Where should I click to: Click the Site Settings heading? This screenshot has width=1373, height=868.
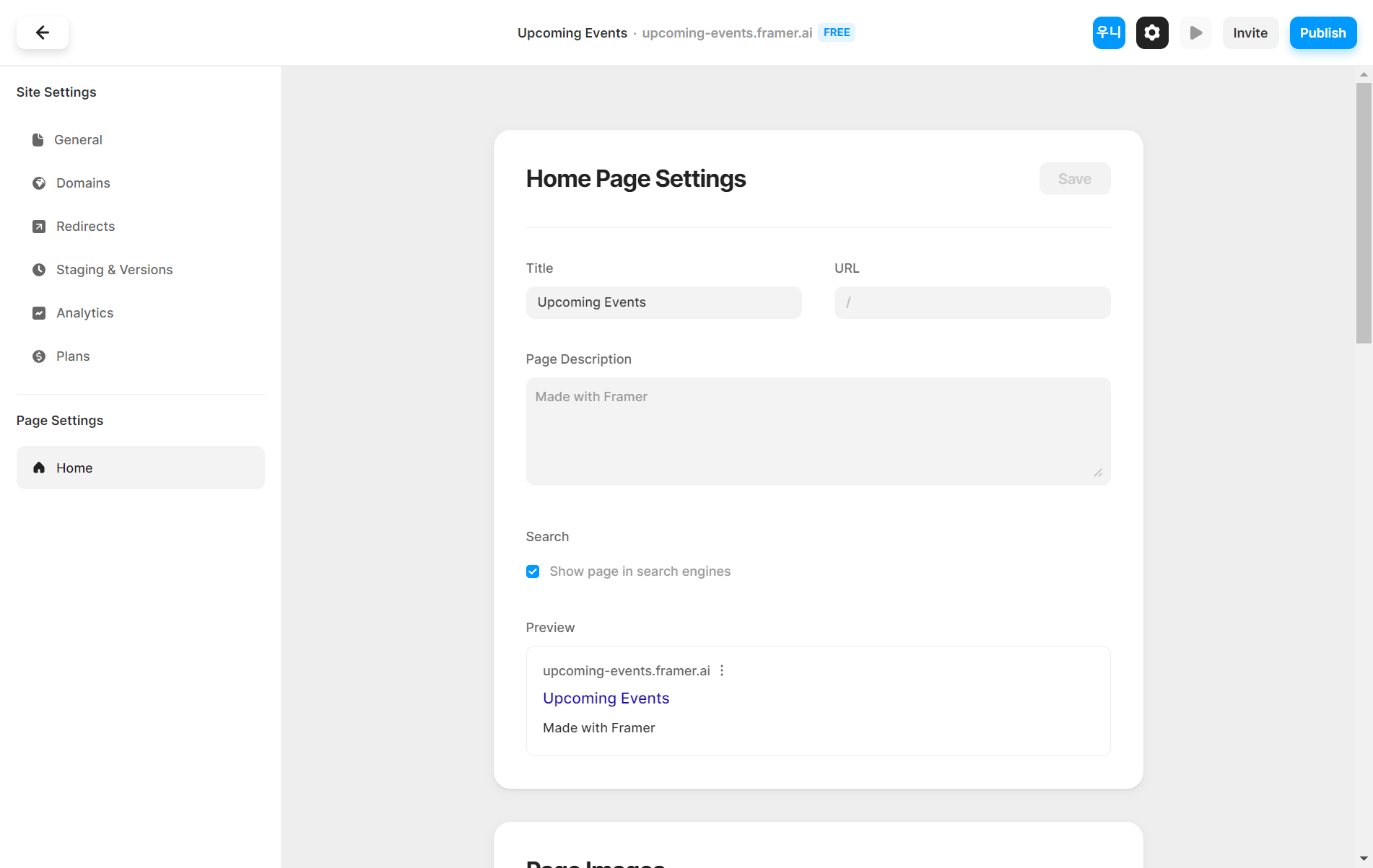56,92
